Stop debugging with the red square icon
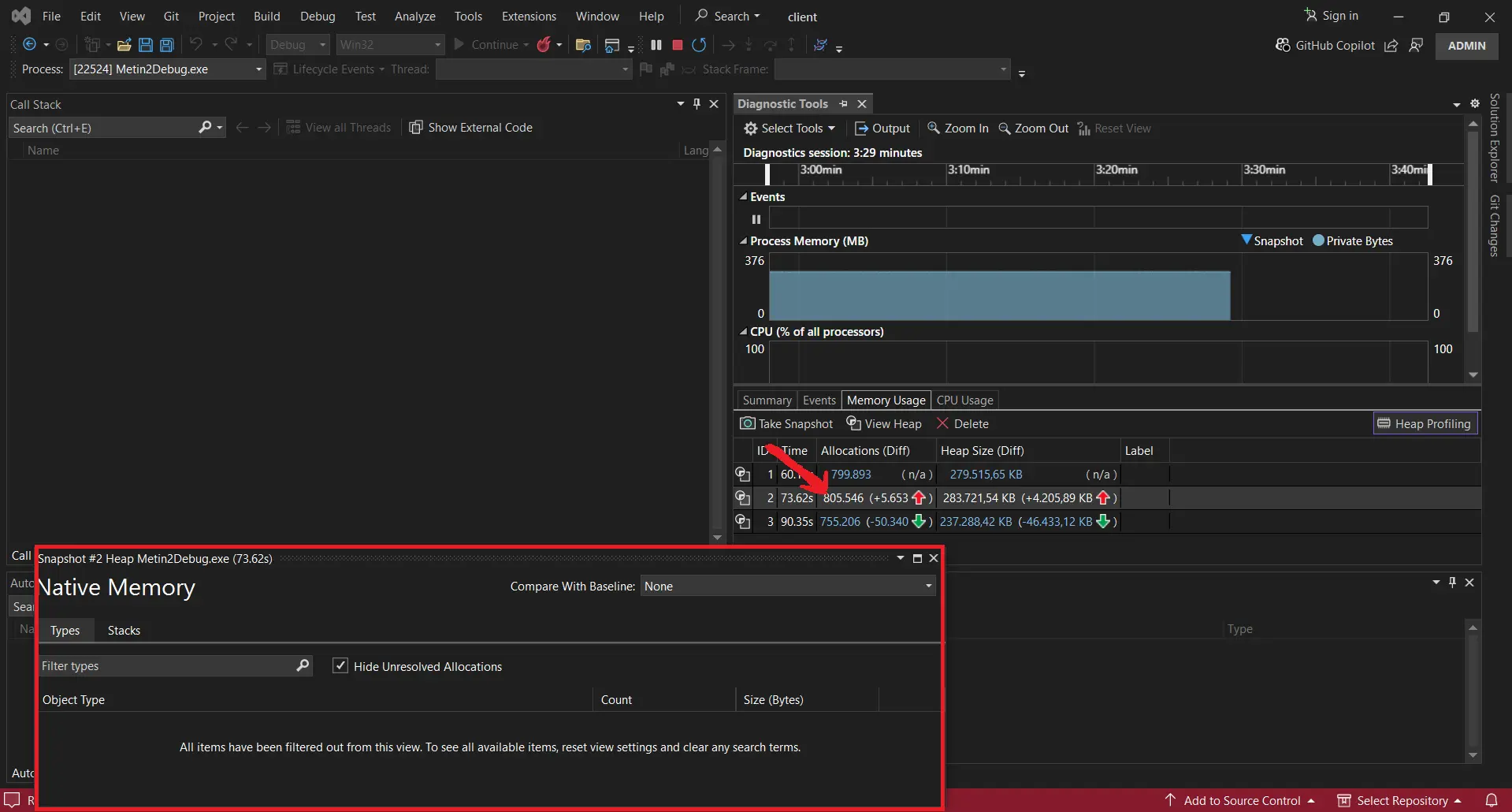Image resolution: width=1512 pixels, height=812 pixels. 676,45
